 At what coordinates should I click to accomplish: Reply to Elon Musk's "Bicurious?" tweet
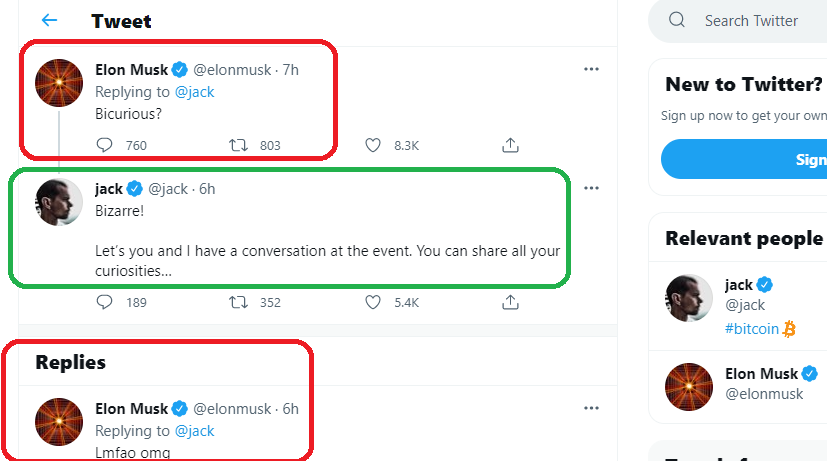(x=105, y=145)
